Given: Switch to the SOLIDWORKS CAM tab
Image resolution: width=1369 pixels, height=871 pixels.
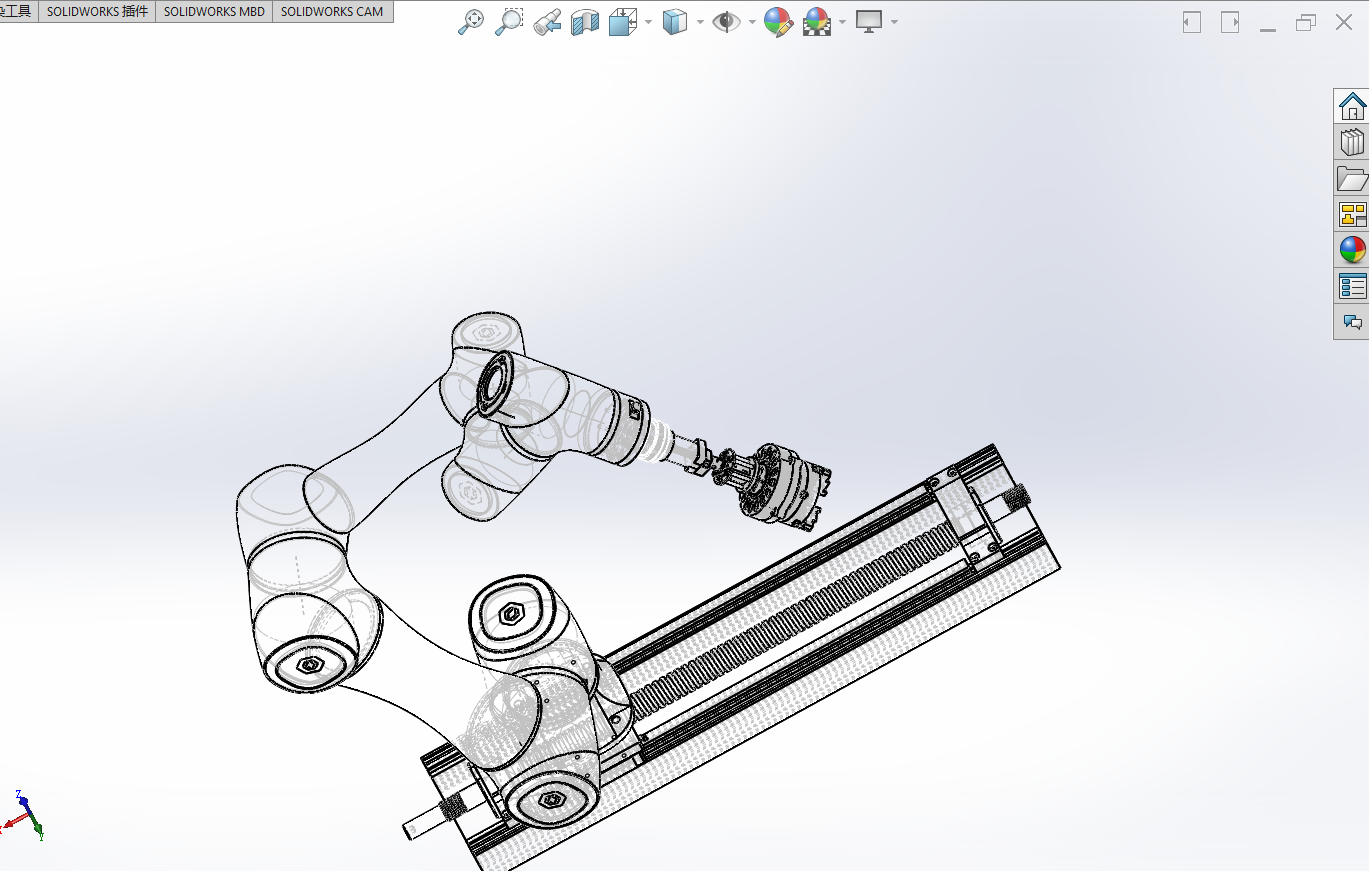Looking at the screenshot, I should (x=332, y=12).
